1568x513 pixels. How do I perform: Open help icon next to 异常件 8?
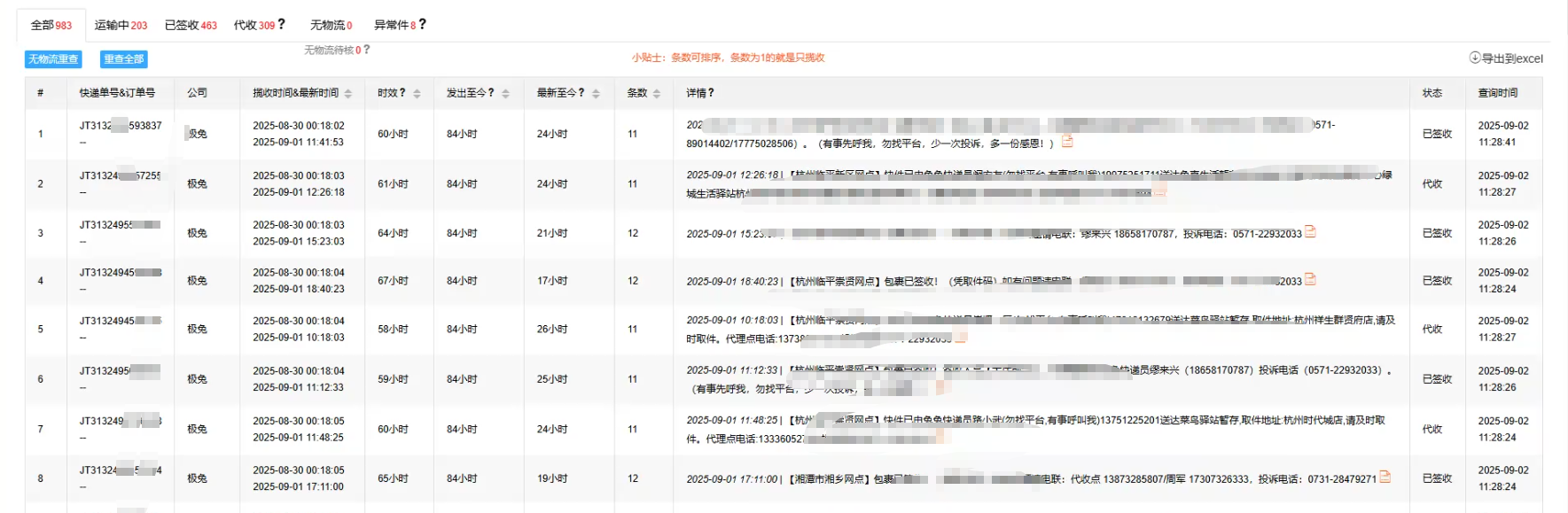coord(423,24)
